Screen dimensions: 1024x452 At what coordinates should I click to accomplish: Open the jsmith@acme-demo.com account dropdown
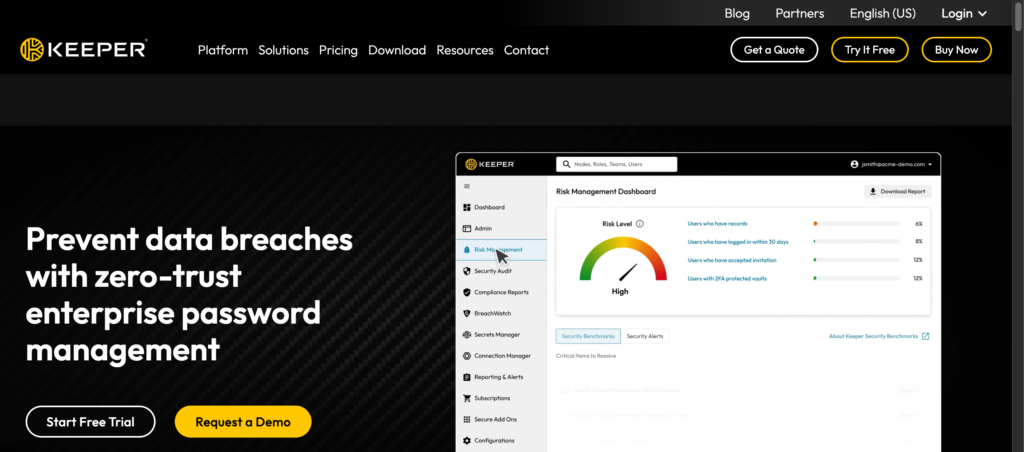pyautogui.click(x=891, y=164)
